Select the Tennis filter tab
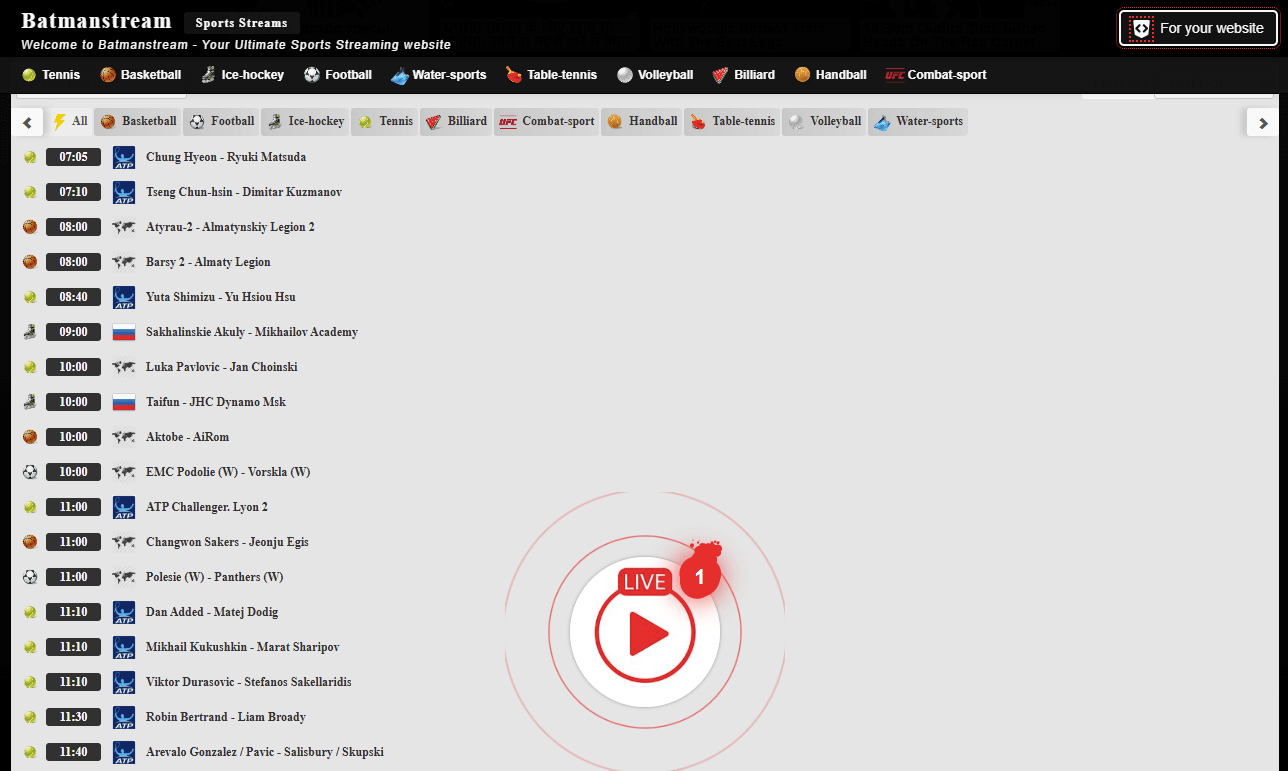1288x771 pixels. pyautogui.click(x=385, y=122)
